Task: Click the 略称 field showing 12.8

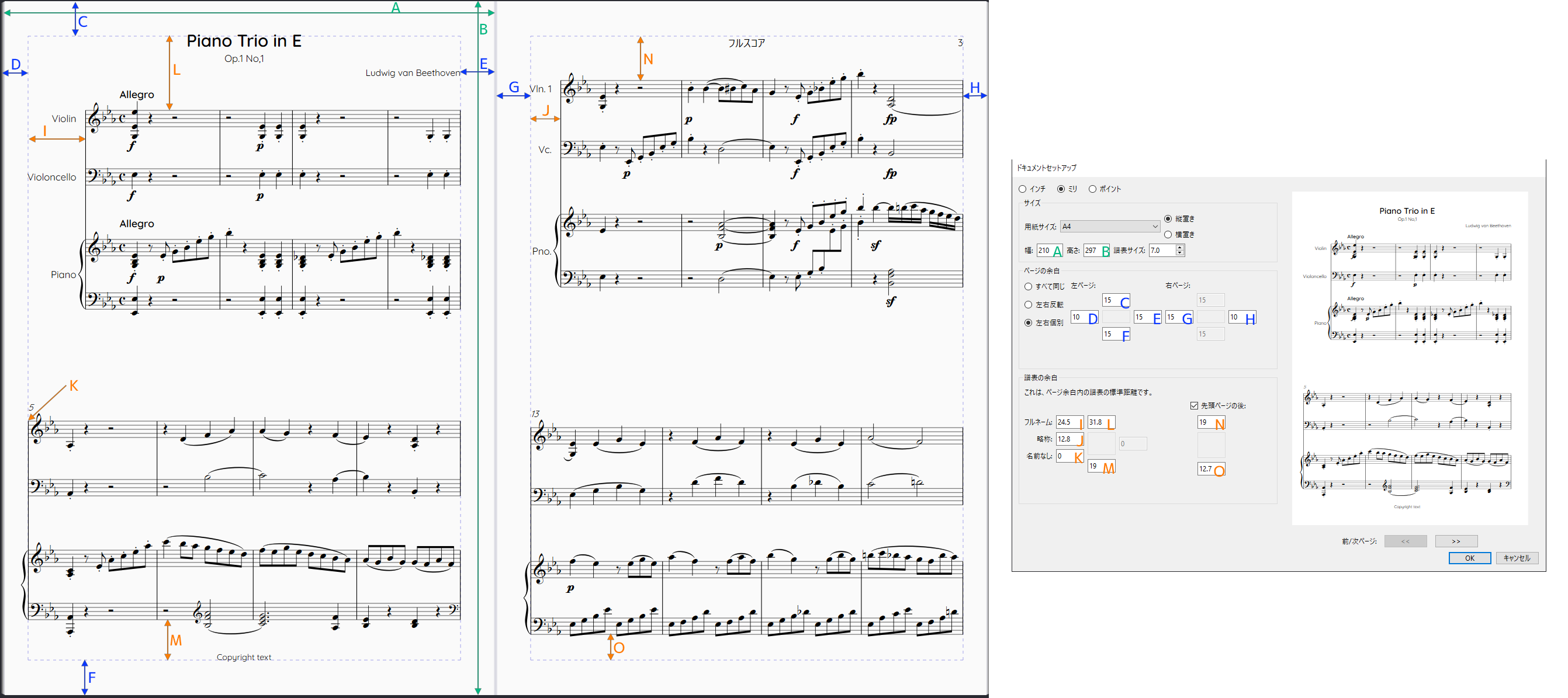Action: [1069, 439]
